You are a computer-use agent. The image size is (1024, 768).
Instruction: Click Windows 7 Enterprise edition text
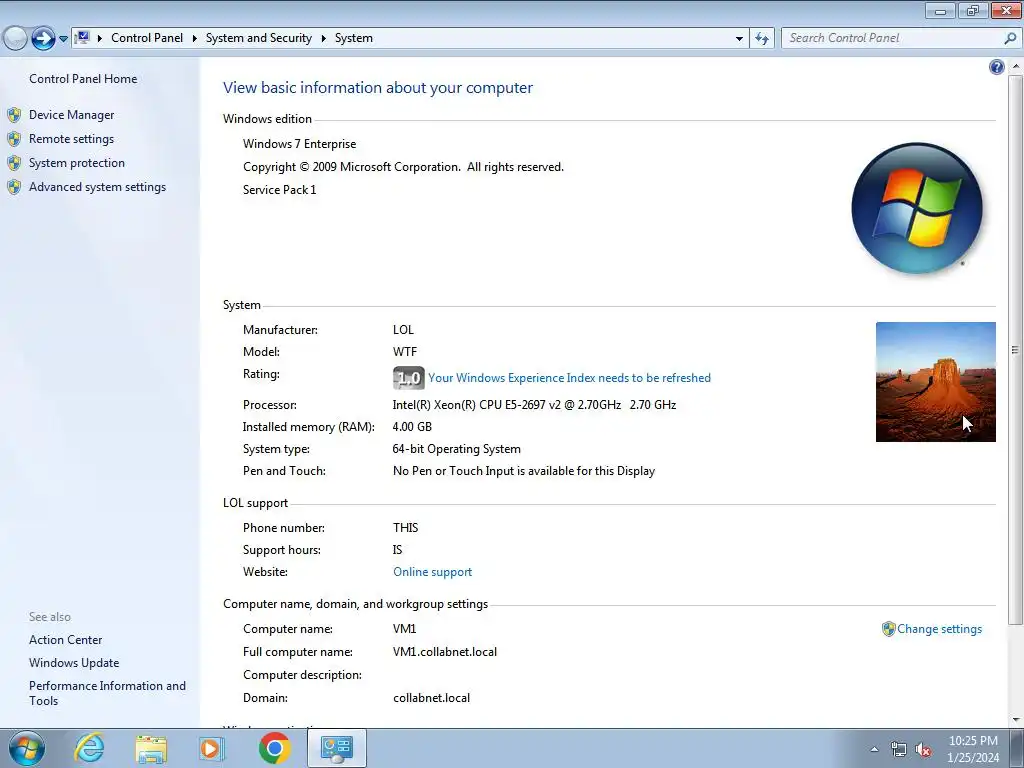pyautogui.click(x=300, y=144)
